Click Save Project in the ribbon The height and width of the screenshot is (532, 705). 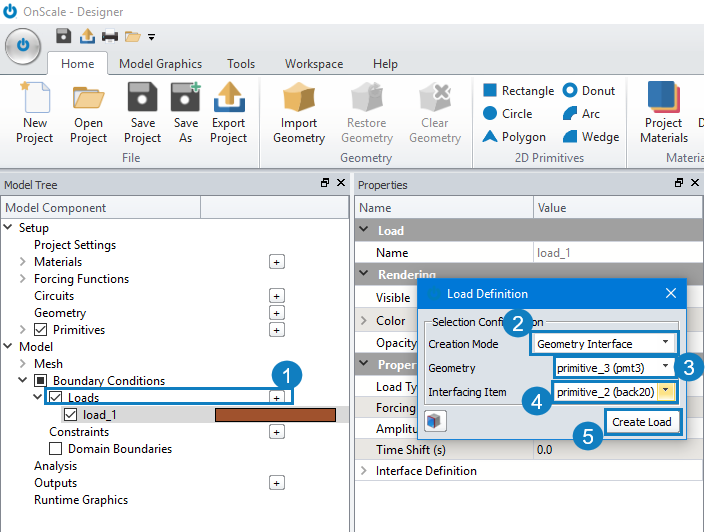pos(143,113)
